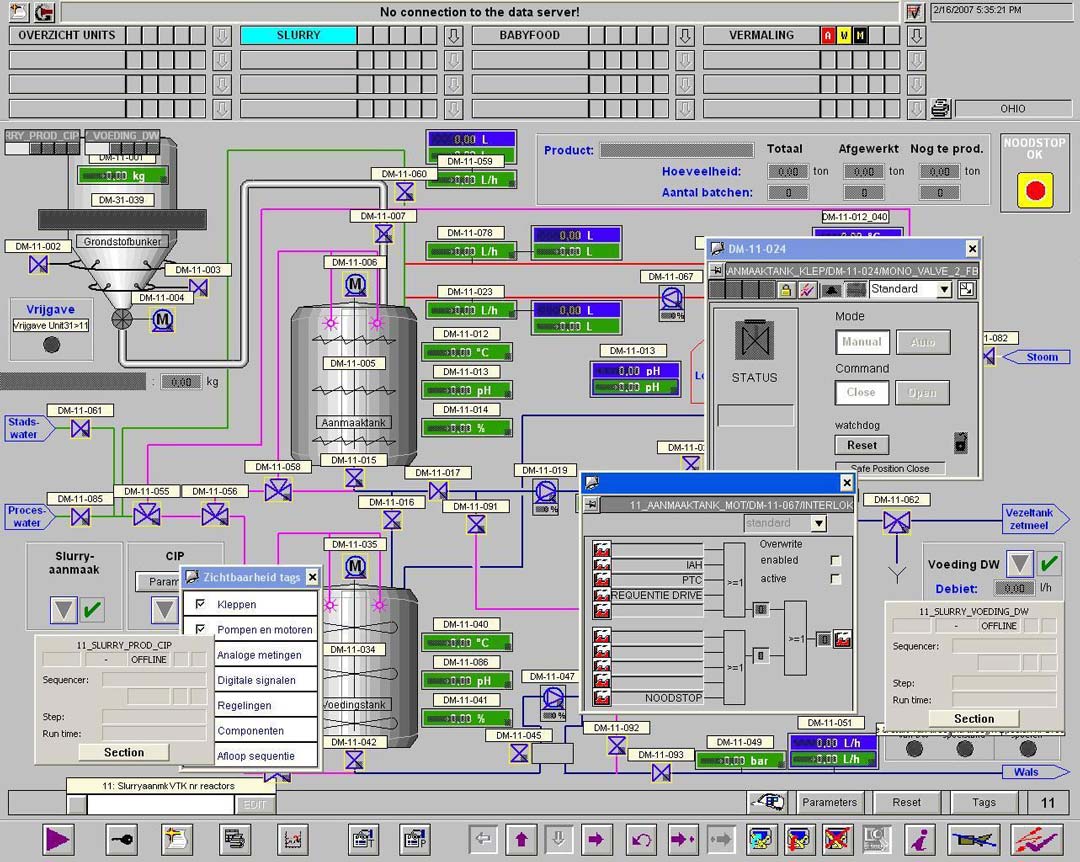This screenshot has width=1080, height=862.
Task: Click the red NOODSTOP emergency stop button
Action: pos(1035,190)
